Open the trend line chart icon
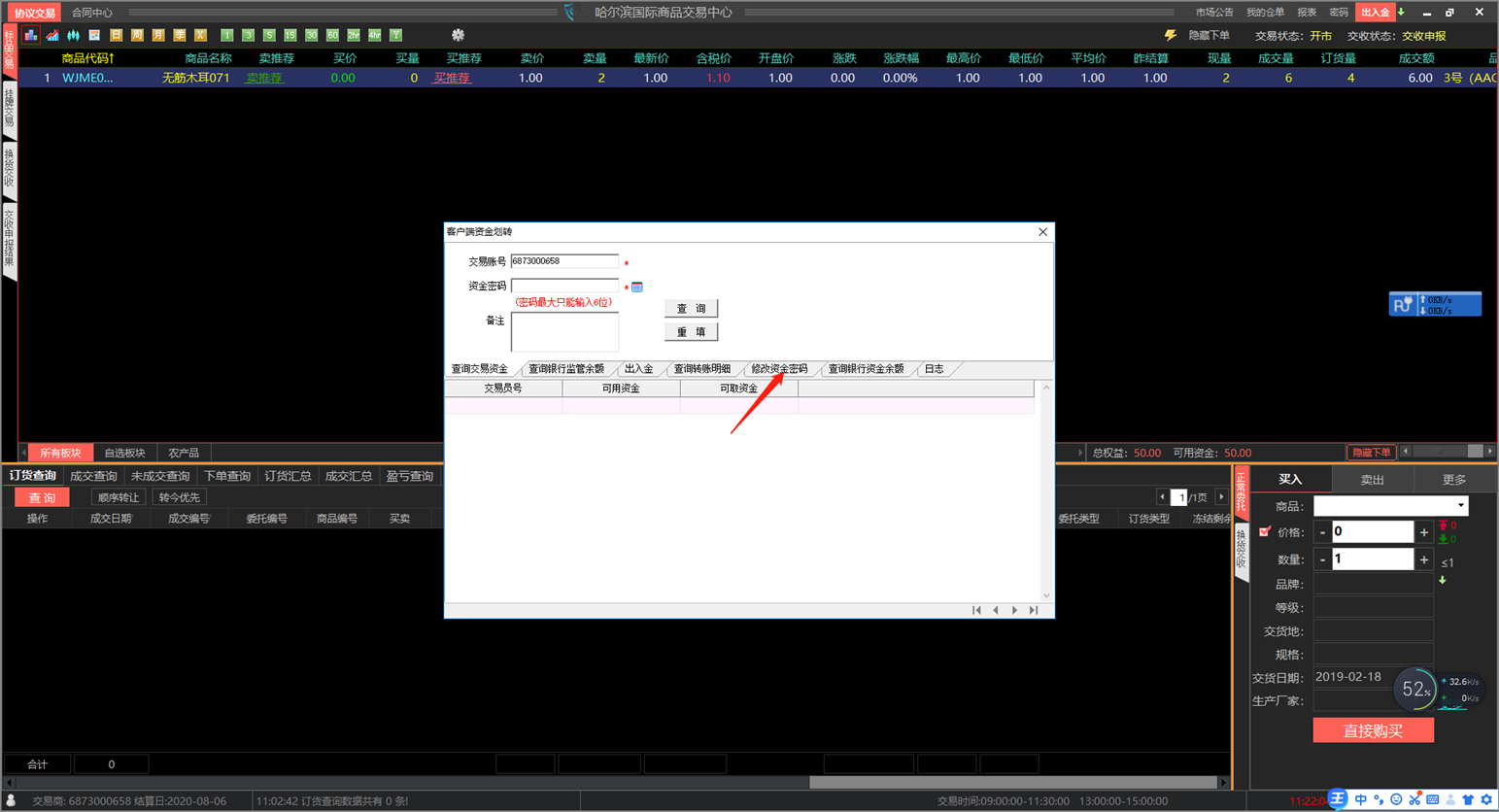This screenshot has width=1499, height=812. click(x=52, y=35)
